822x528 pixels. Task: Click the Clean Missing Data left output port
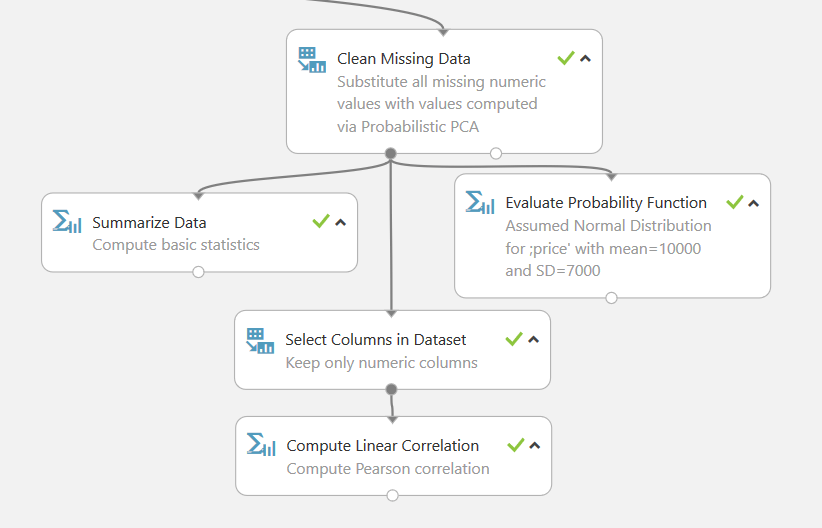tap(390, 153)
